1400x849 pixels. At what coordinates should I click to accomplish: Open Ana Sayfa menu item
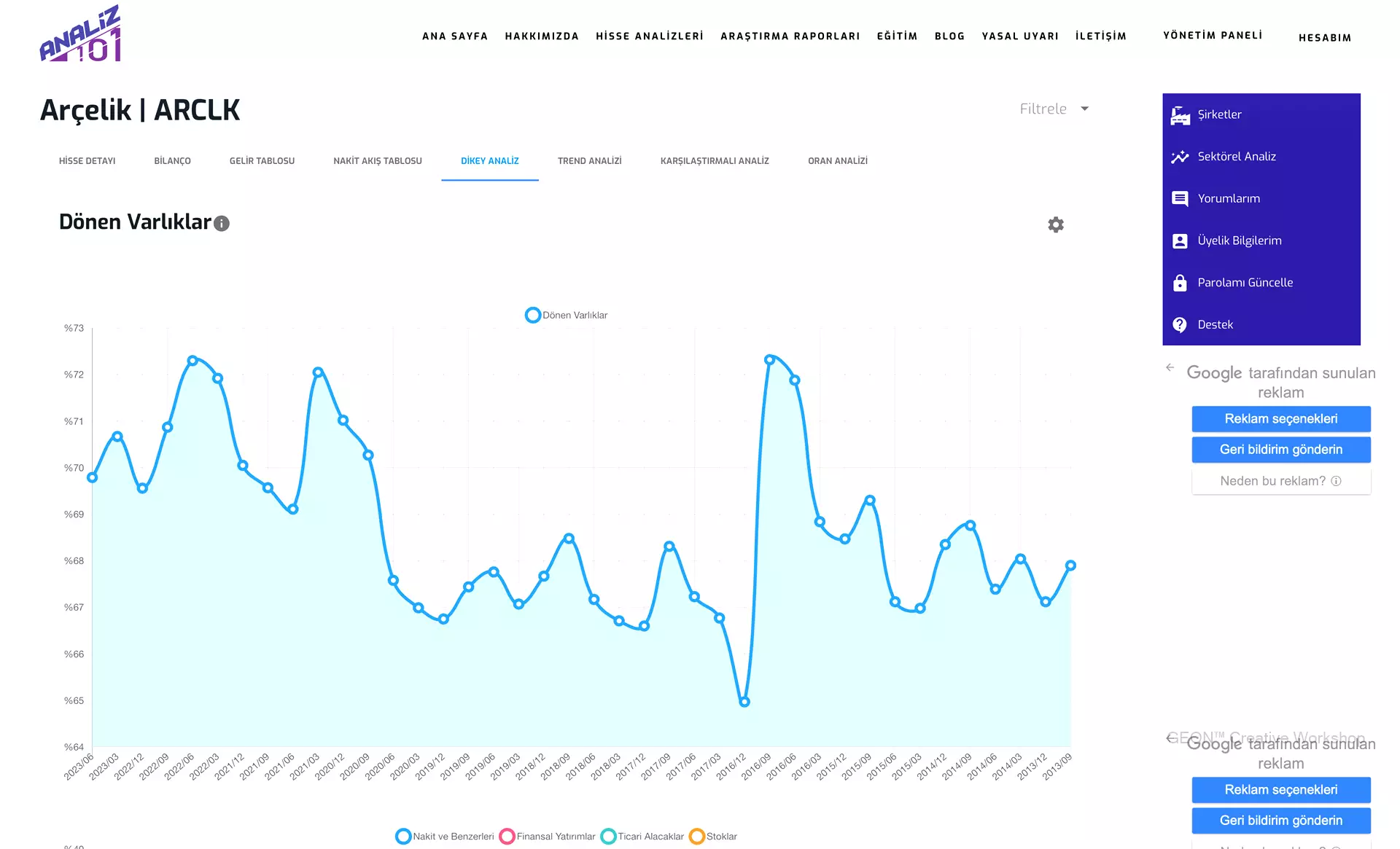click(455, 36)
